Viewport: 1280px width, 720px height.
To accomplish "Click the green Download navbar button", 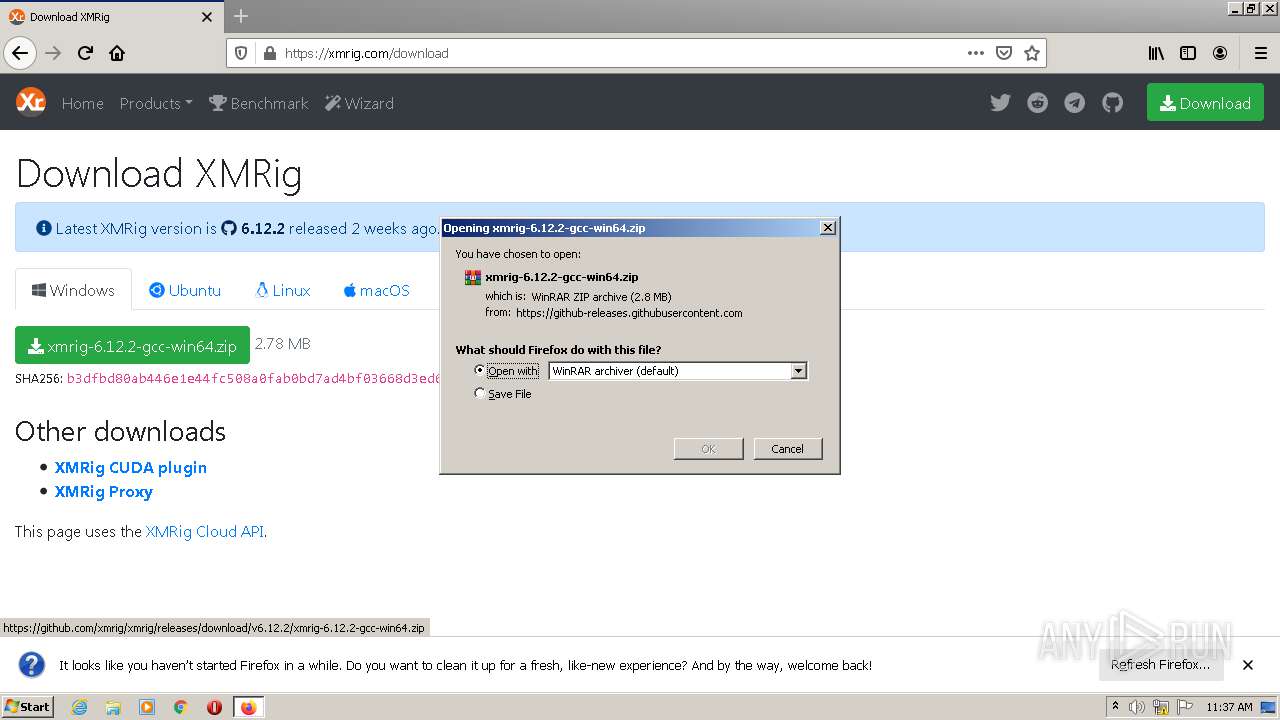I will pyautogui.click(x=1205, y=103).
